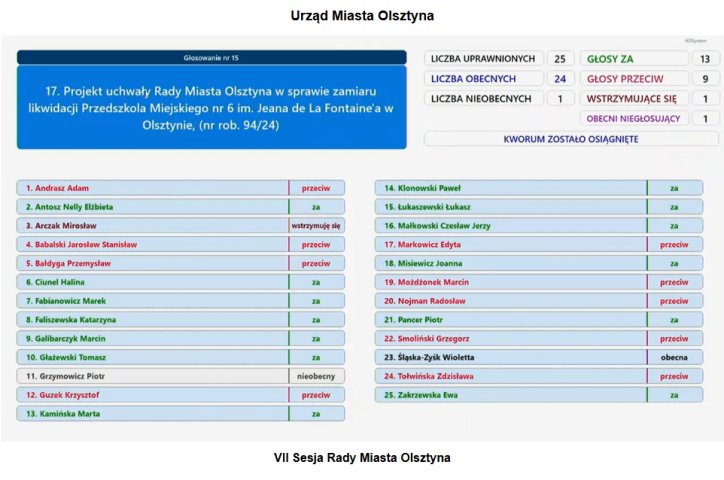Click Klonowski Paweł's za vote cell
The width and height of the screenshot is (724, 480).
(675, 188)
